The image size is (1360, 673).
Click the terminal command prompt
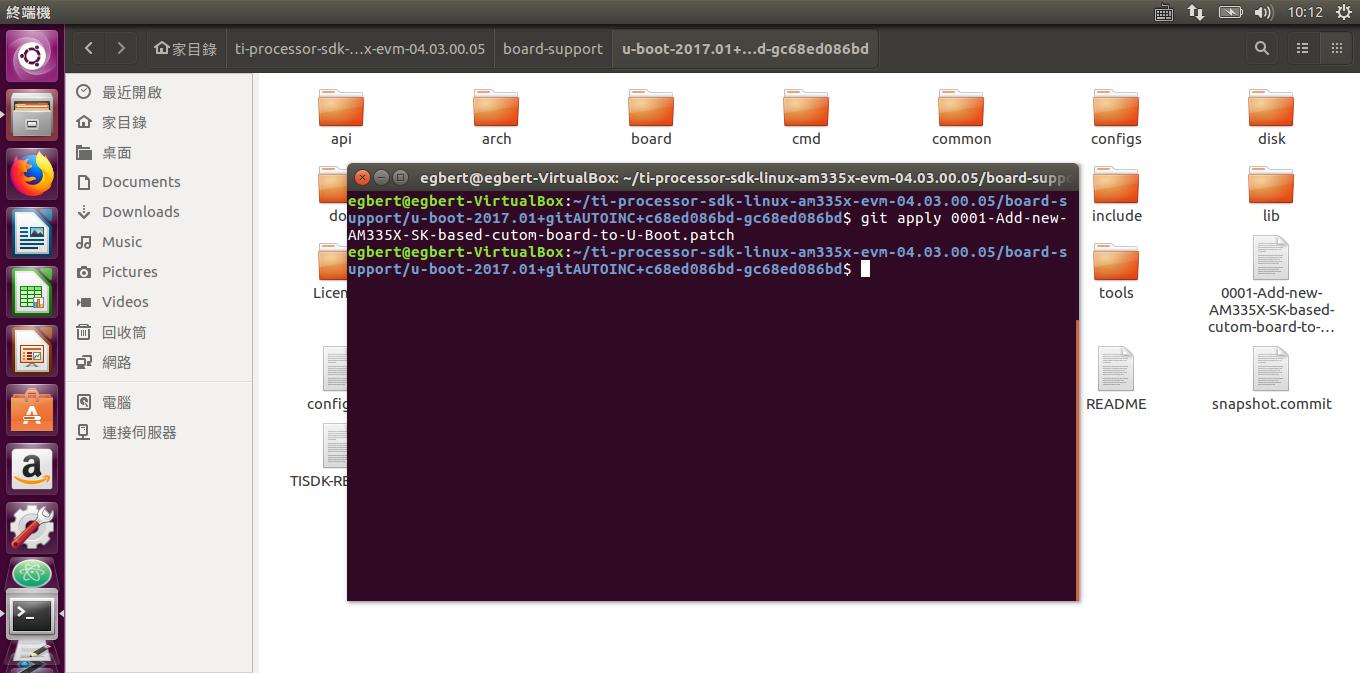click(865, 269)
